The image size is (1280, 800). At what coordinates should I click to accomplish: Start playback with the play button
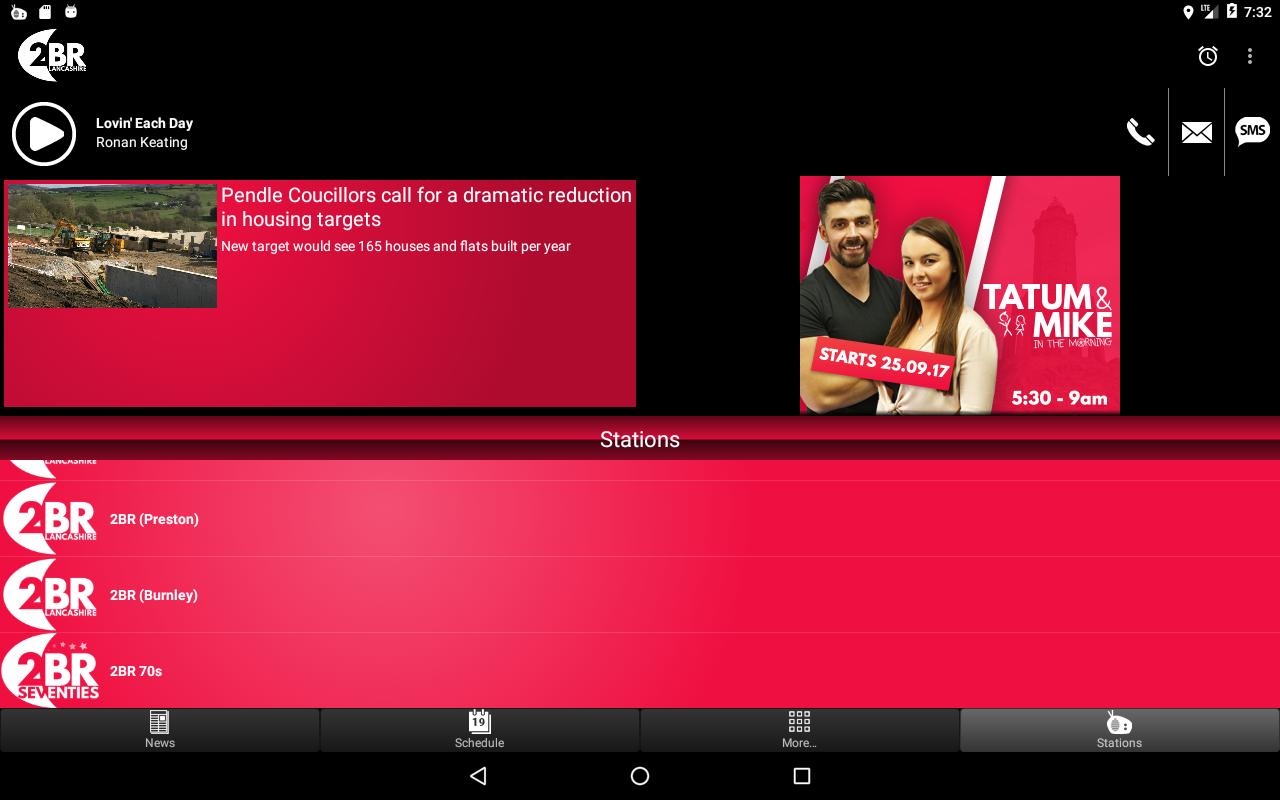tap(44, 133)
